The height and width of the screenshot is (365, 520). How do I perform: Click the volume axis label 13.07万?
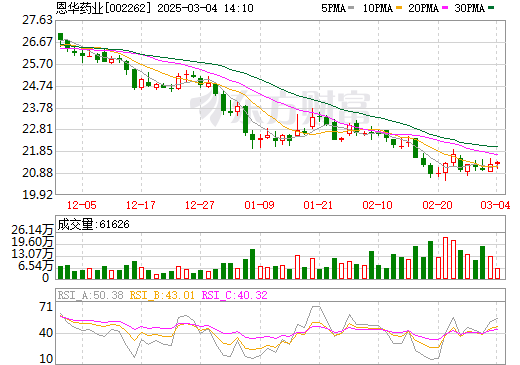tap(32, 254)
